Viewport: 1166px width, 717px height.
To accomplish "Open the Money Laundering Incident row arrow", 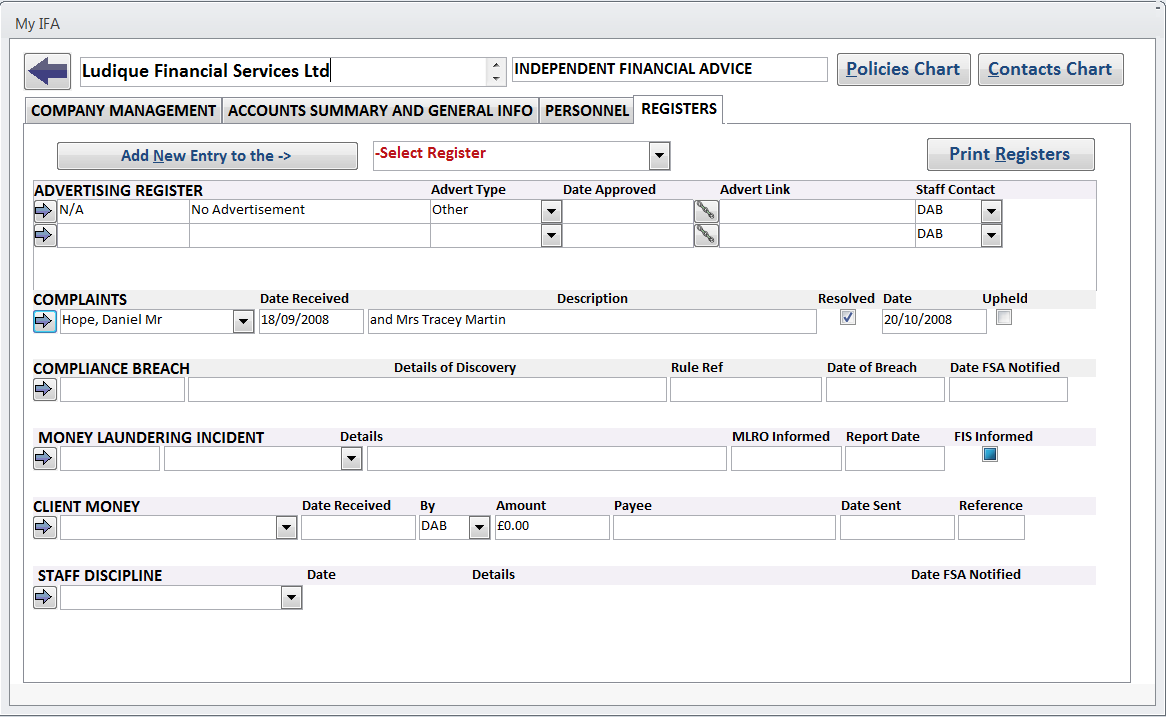I will point(44,458).
